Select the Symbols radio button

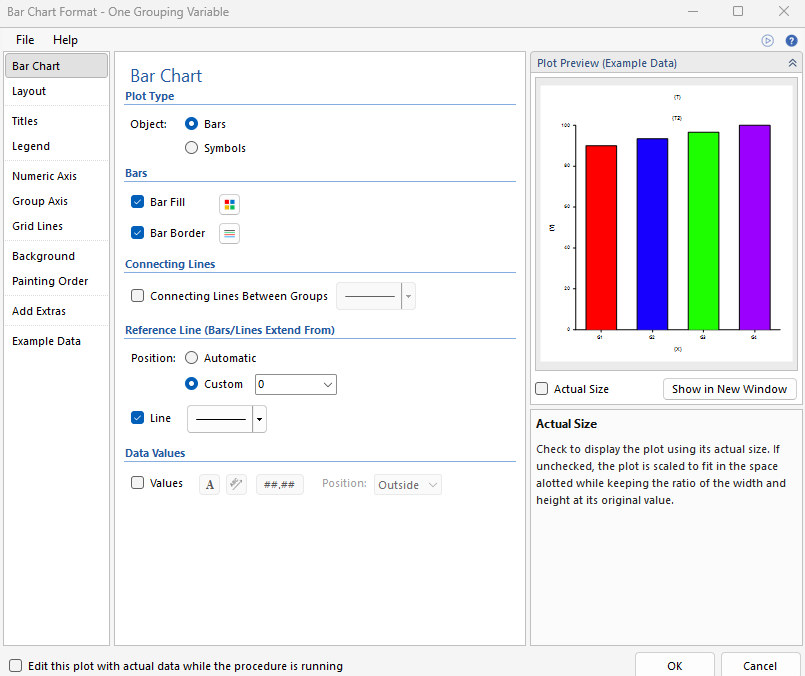tap(192, 148)
